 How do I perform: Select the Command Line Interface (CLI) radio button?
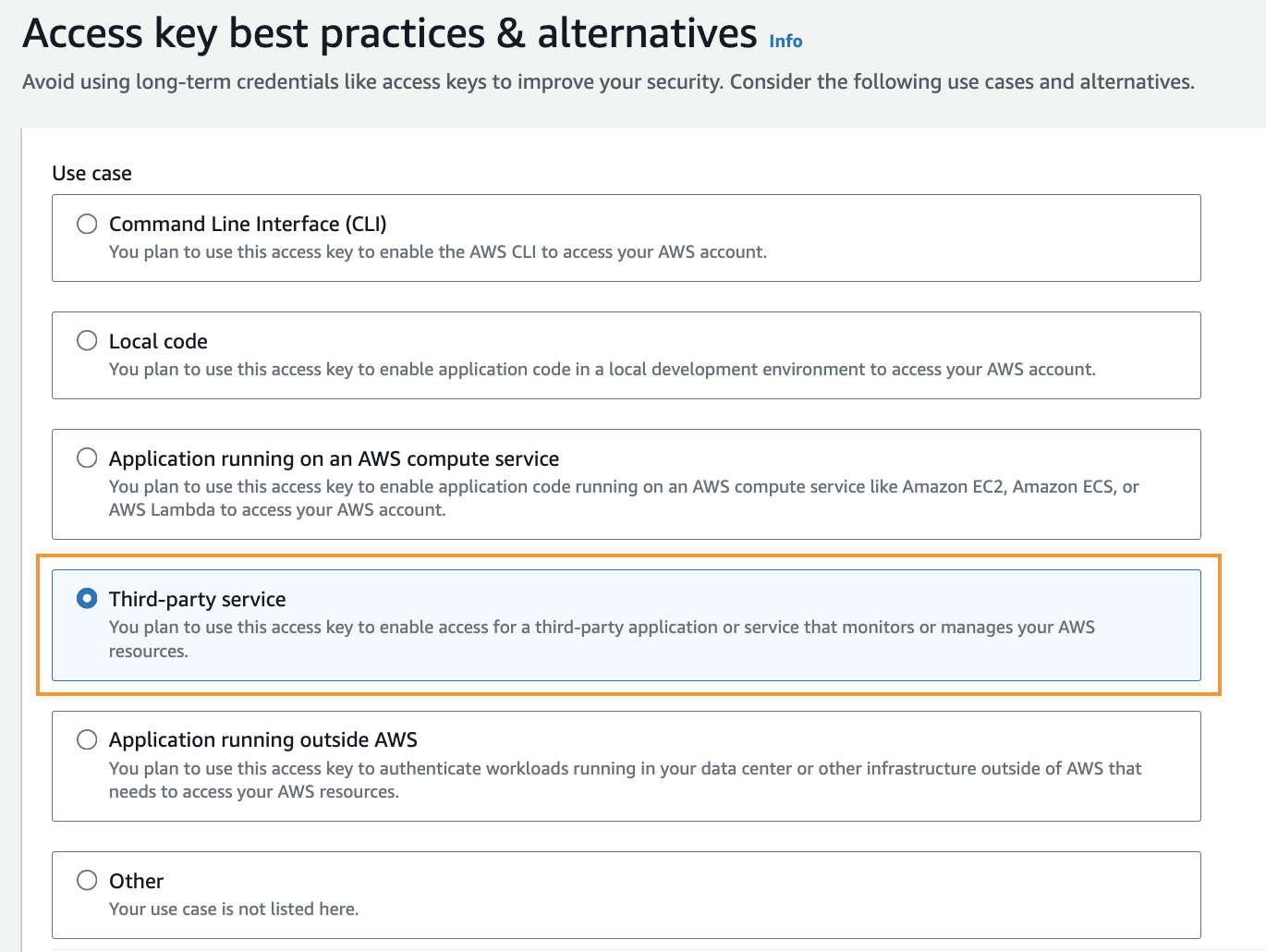click(x=86, y=224)
